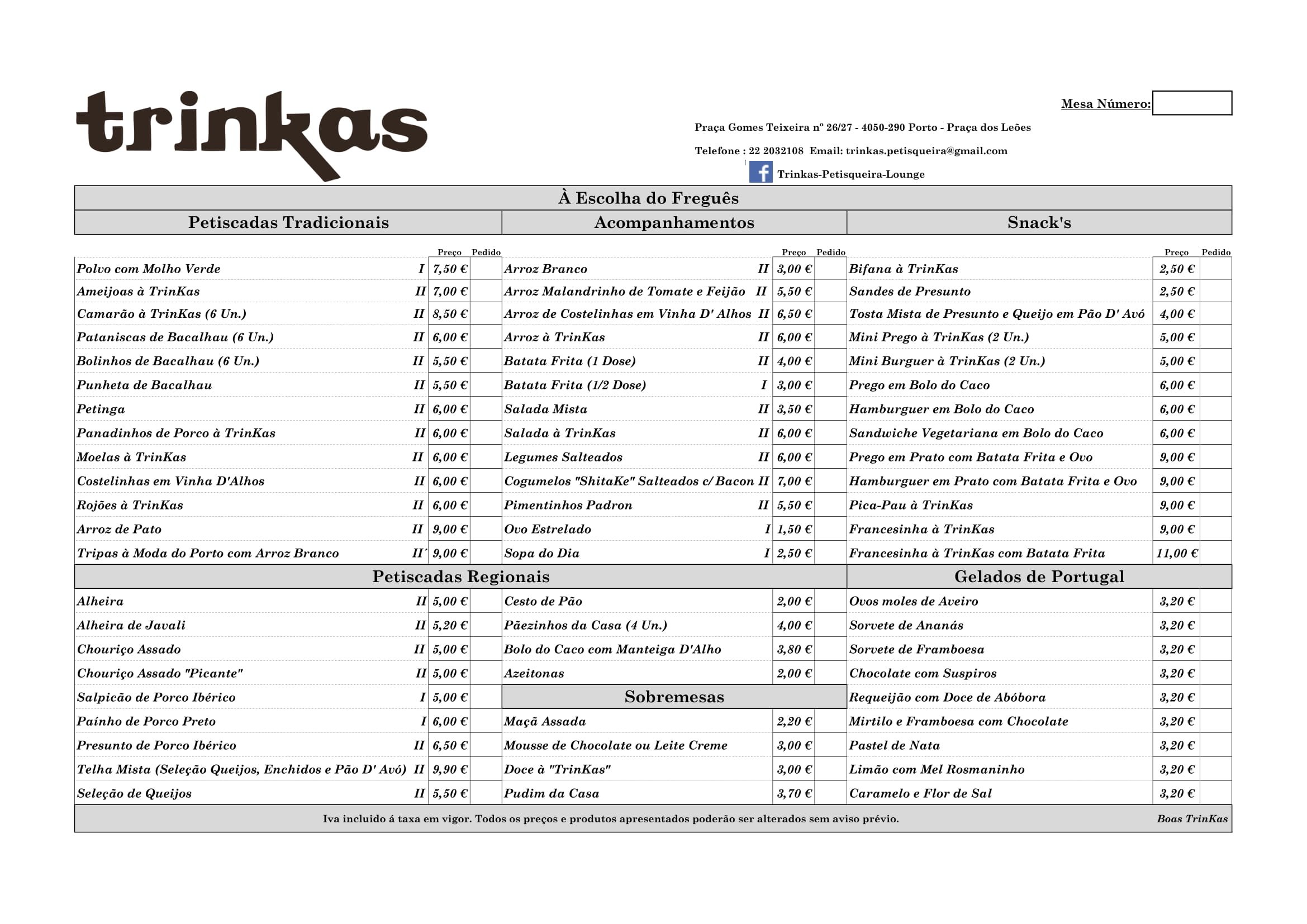Click the 11,00 € Francesinha com Batata Frita price
The image size is (1307, 924).
point(1177,554)
